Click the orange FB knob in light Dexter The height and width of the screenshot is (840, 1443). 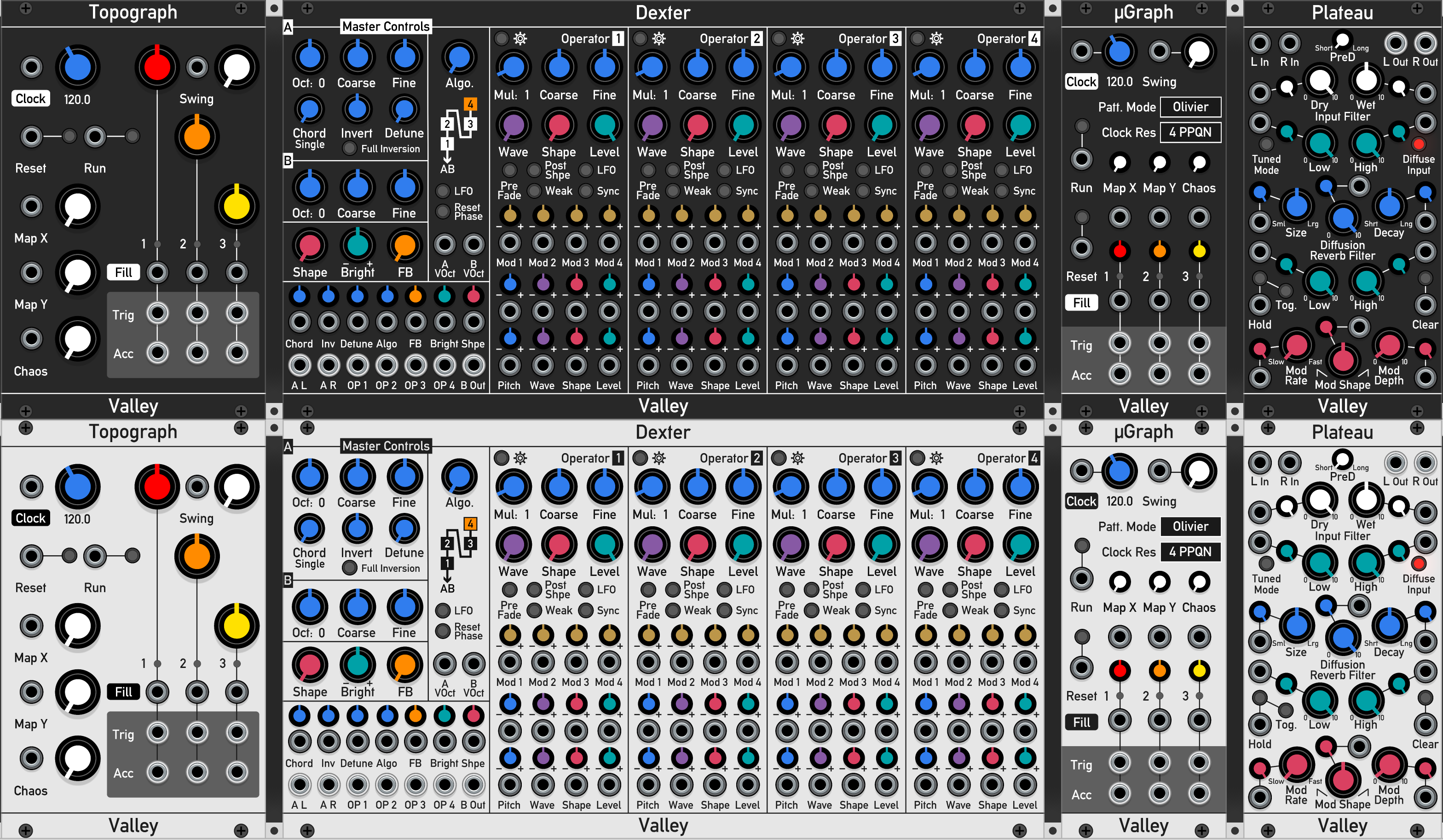[405, 665]
